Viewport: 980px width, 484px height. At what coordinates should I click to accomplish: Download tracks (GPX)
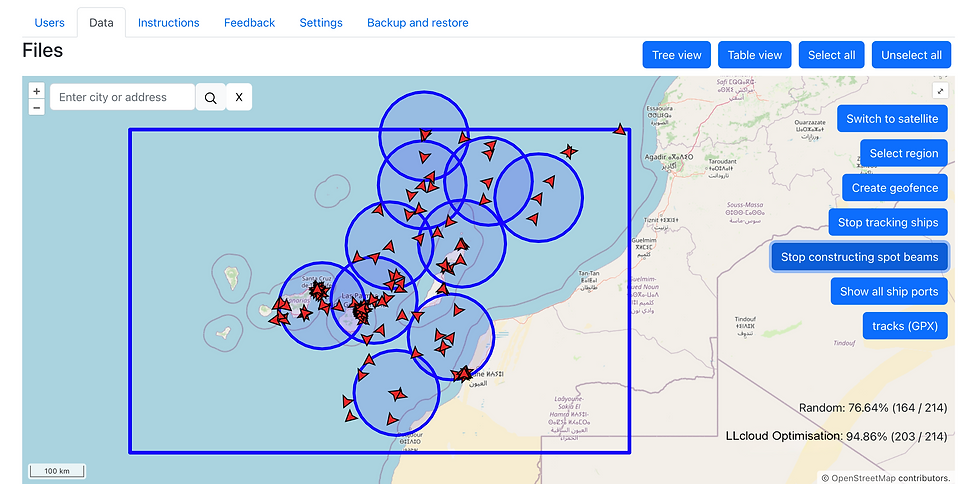coord(905,326)
